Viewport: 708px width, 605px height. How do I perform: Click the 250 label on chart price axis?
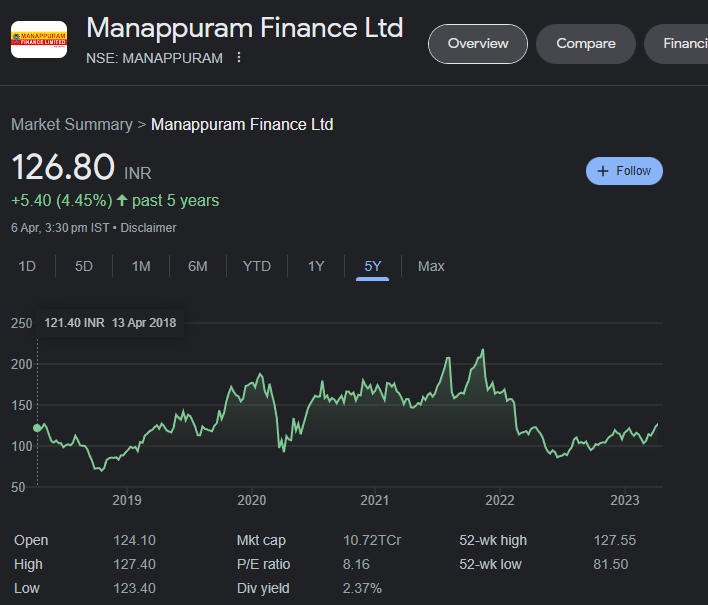tap(21, 323)
